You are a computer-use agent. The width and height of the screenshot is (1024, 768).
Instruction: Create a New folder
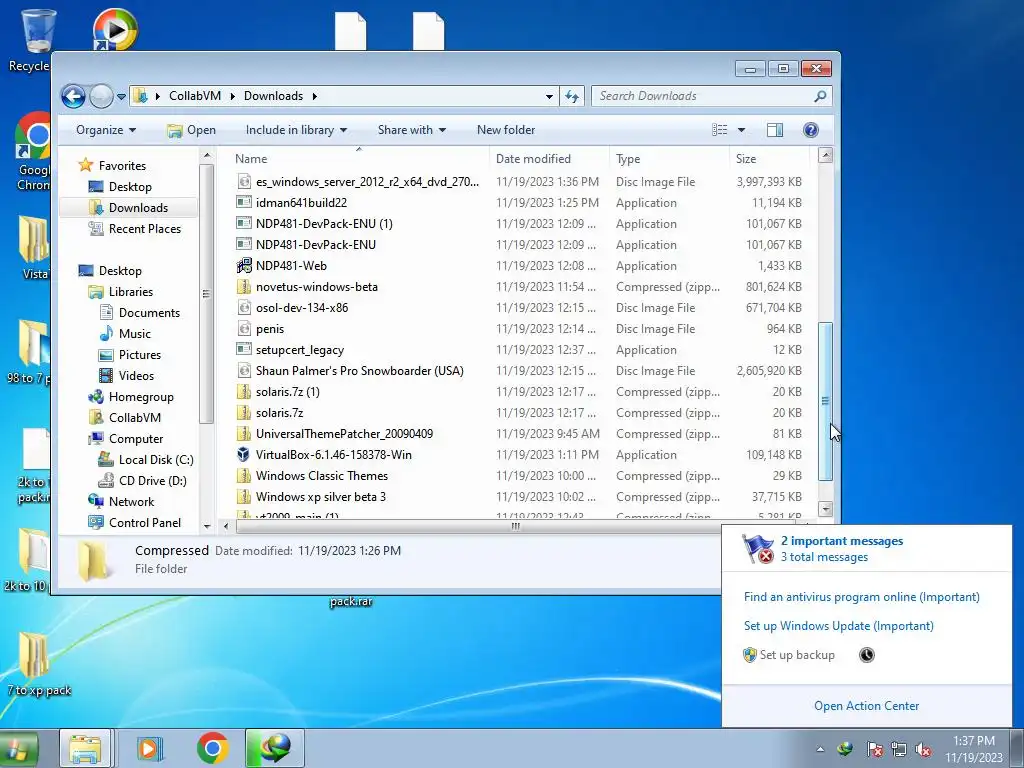[505, 130]
